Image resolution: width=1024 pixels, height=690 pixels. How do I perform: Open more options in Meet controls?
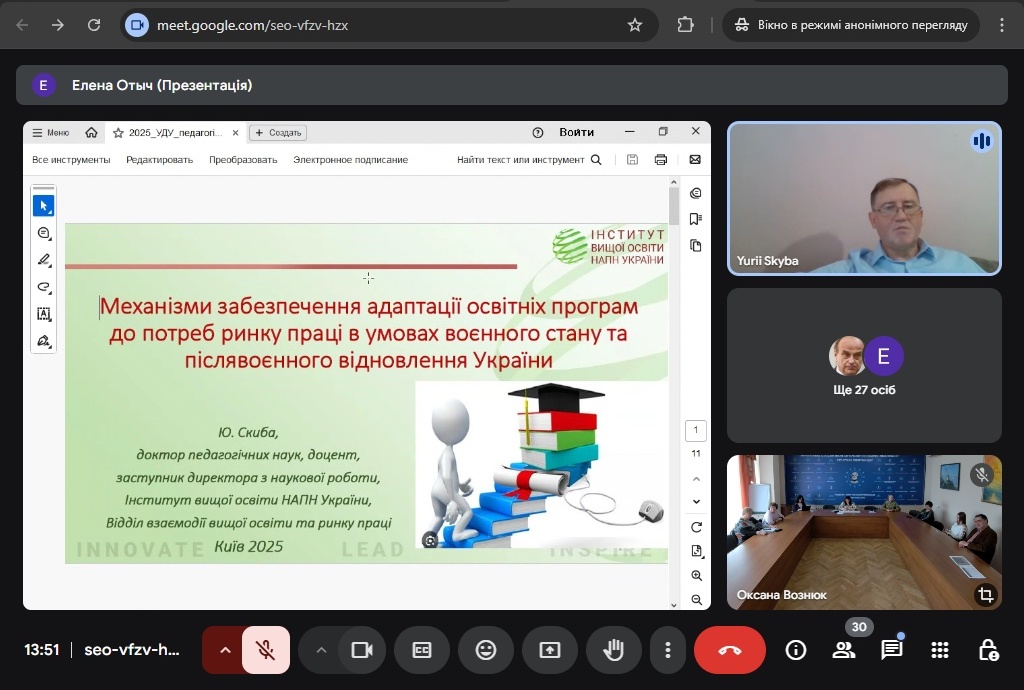(667, 650)
